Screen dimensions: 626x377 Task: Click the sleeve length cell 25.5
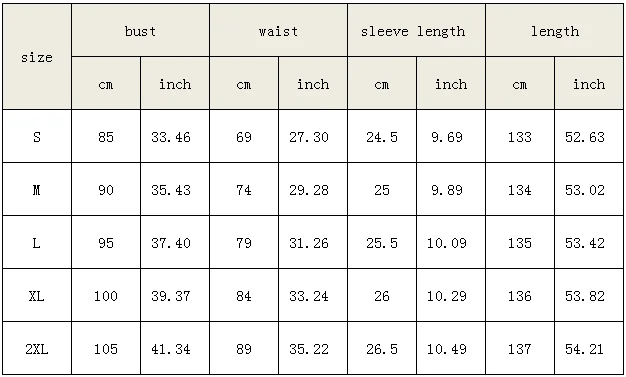tap(382, 243)
